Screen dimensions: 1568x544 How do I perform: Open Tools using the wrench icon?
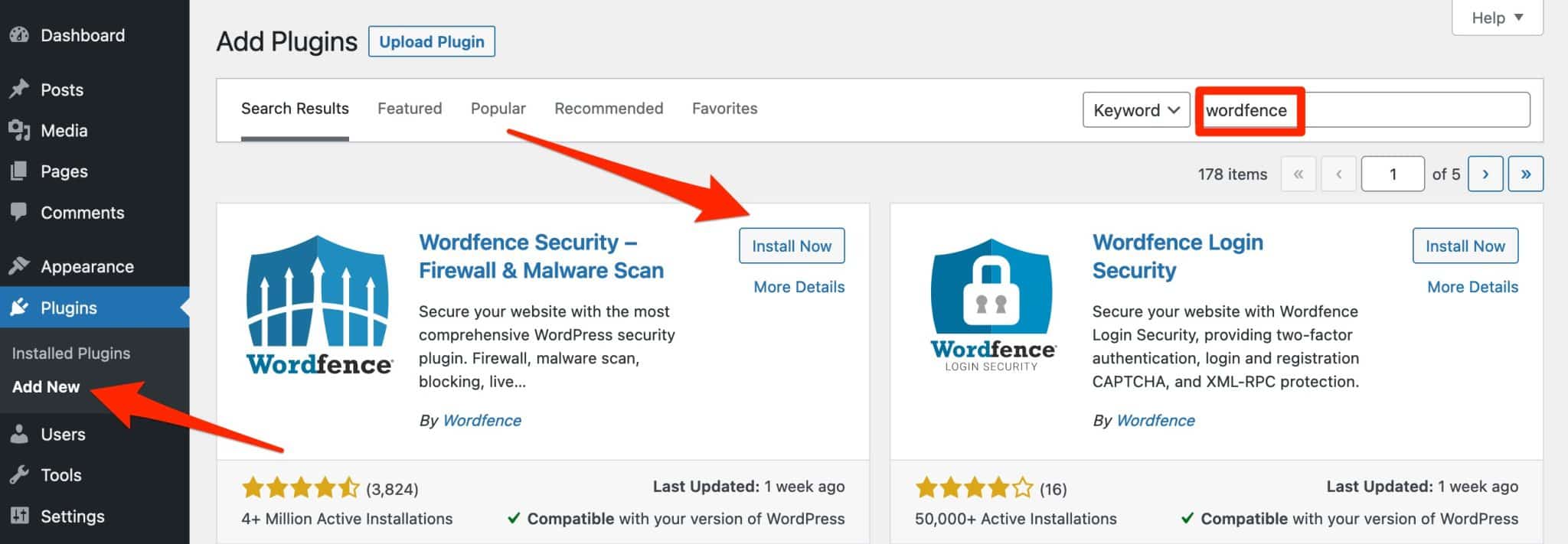click(18, 474)
